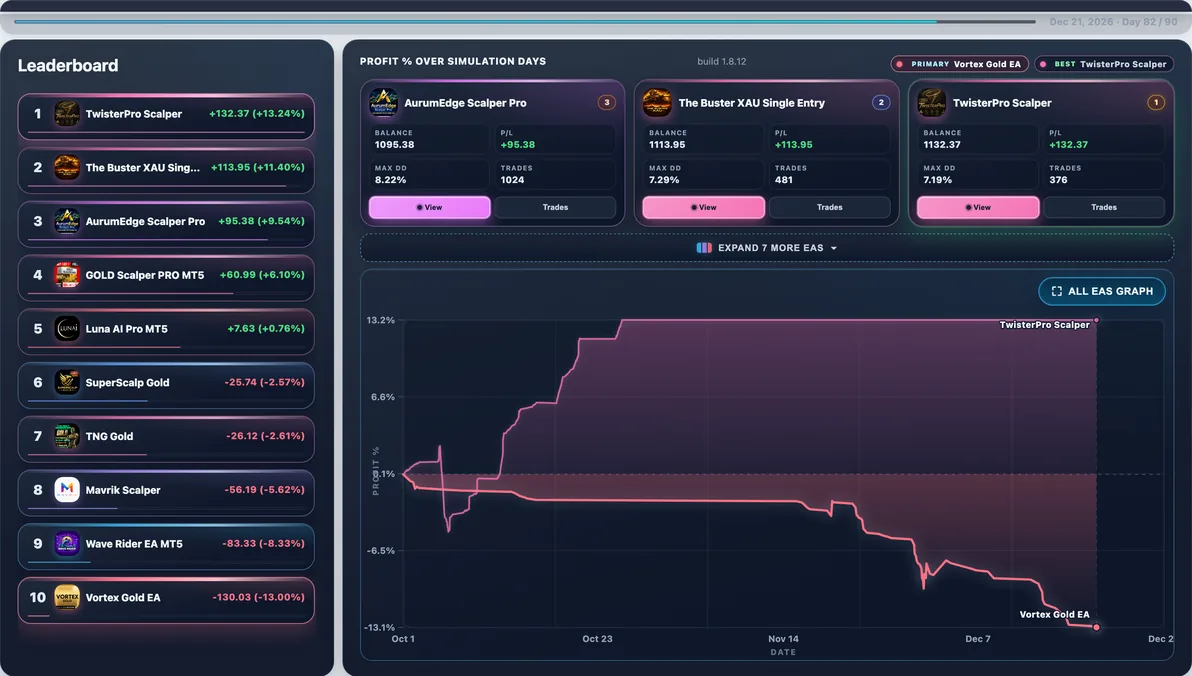
Task: Click the TwisterPro Scalper icon in leaderboard
Action: click(67, 114)
